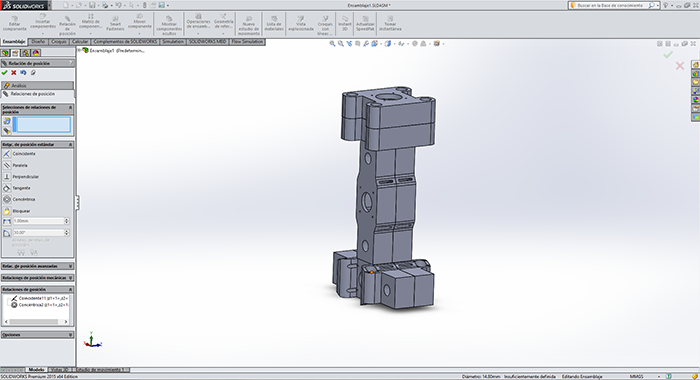Collapse Selecciones de relaciones de posición section
This screenshot has height=380, width=700.
pyautogui.click(x=71, y=108)
